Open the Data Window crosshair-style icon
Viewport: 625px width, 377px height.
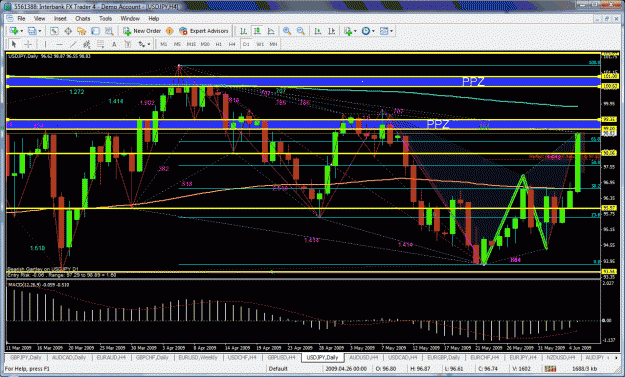pos(68,31)
